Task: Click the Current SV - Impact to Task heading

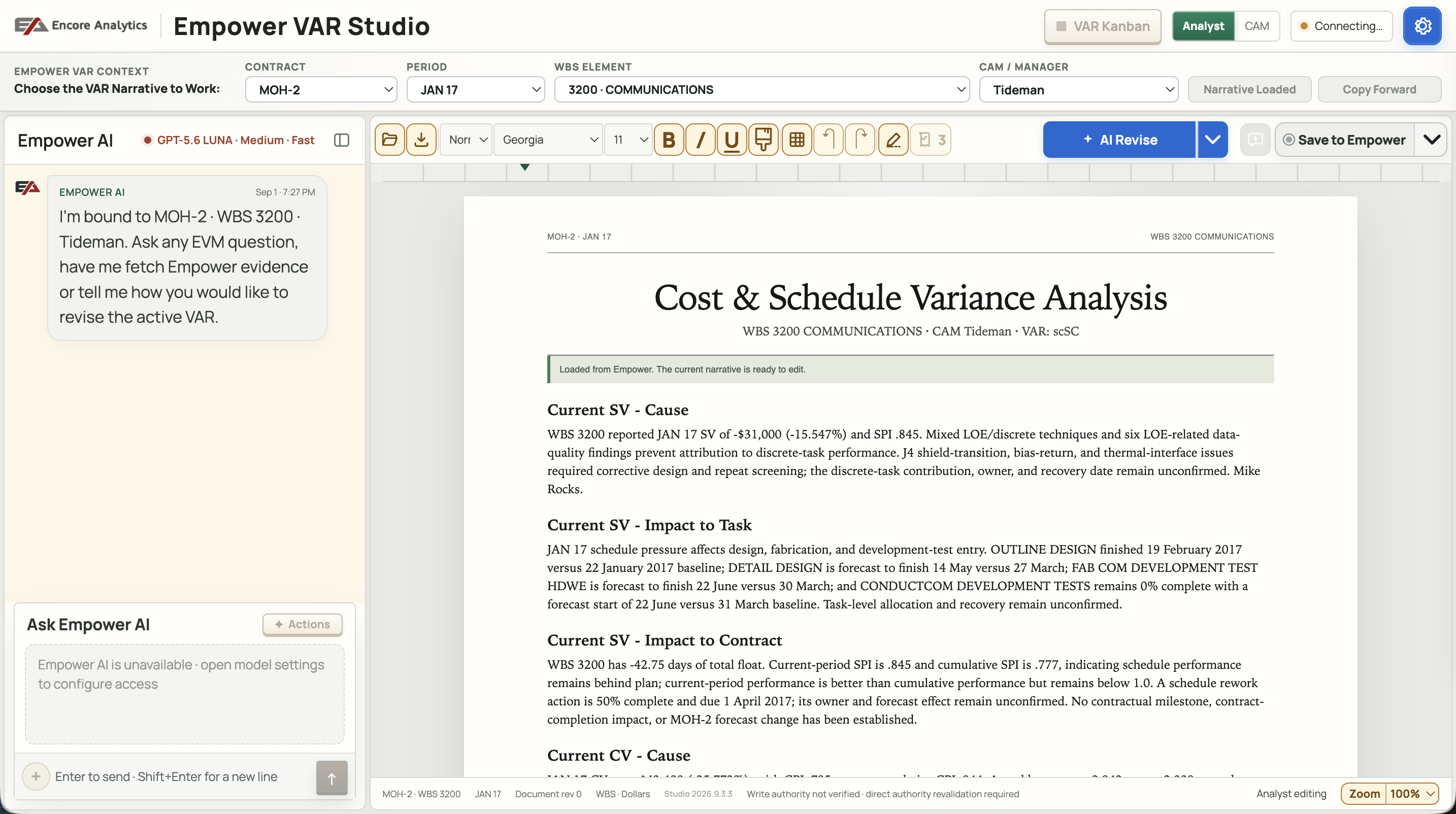Action: click(x=649, y=525)
